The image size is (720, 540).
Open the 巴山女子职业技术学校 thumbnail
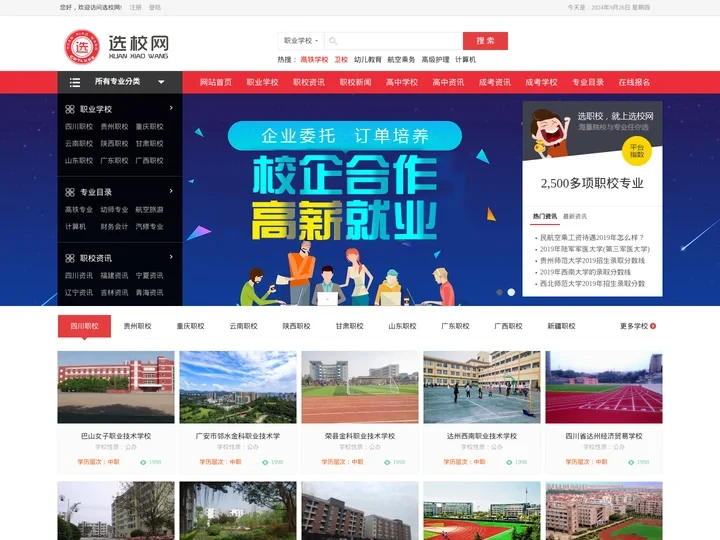(116, 387)
